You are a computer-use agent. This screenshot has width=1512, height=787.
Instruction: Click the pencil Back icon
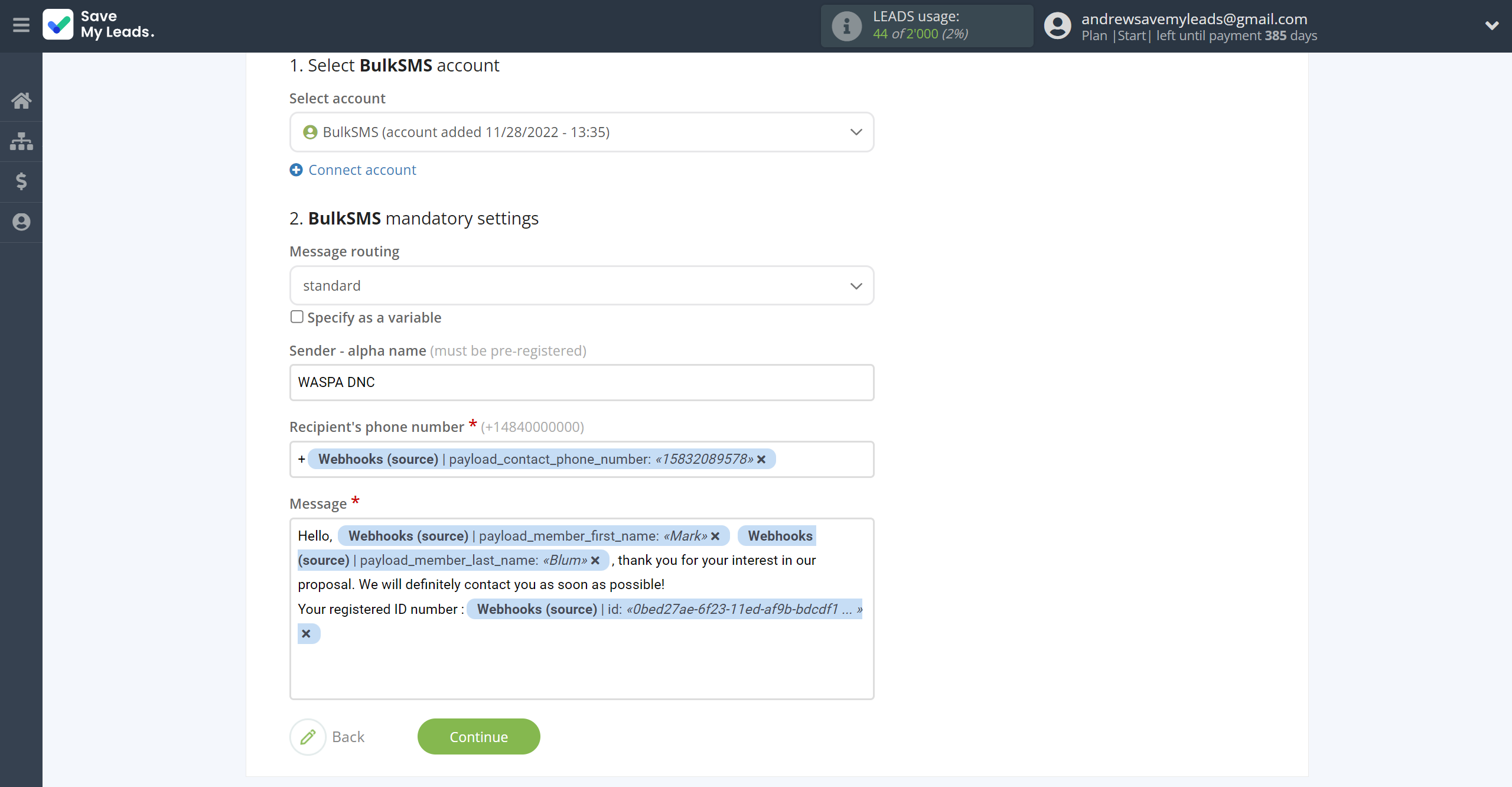point(308,737)
